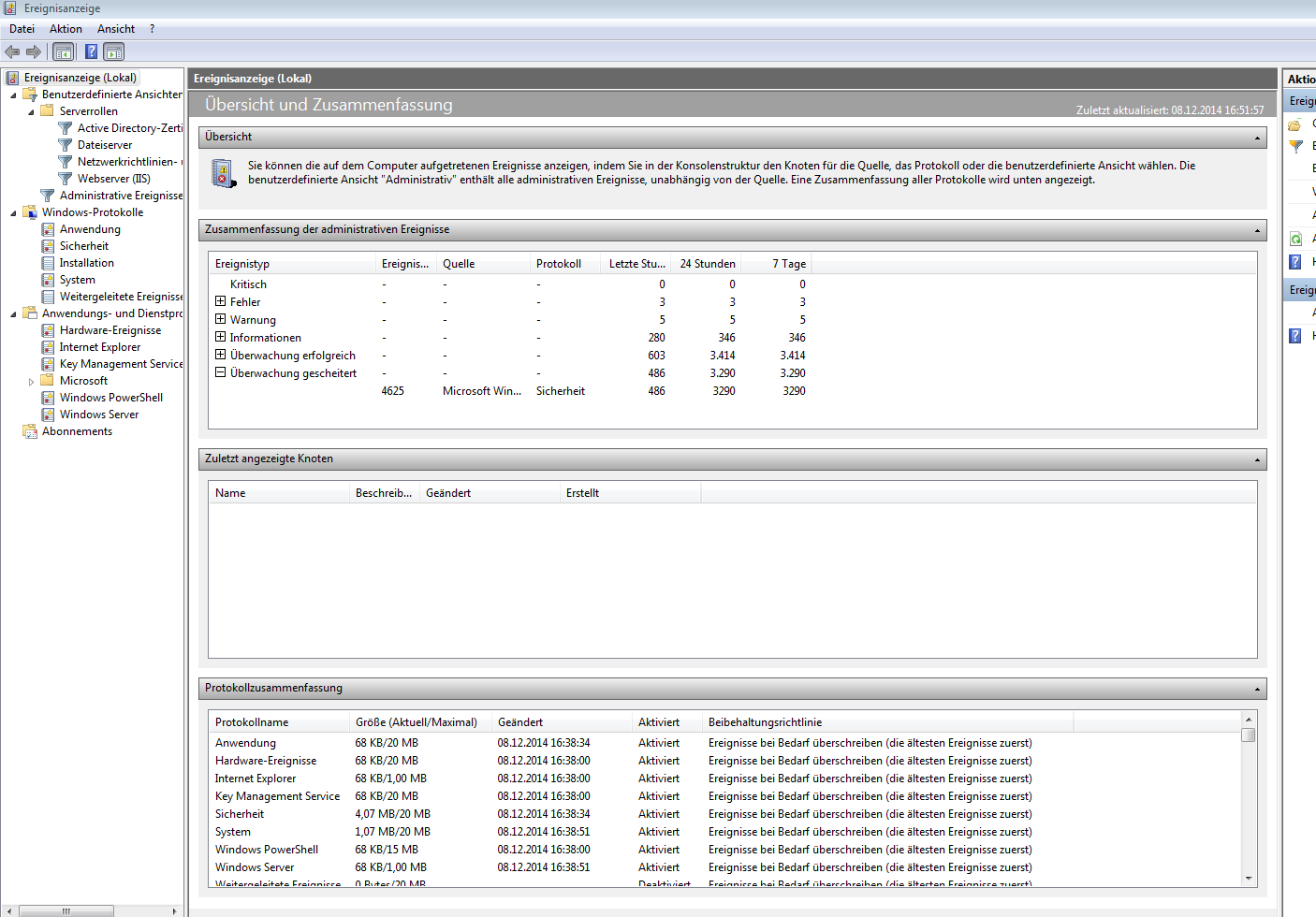Viewport: 1316px width, 917px height.
Task: Sort by Quelle column header
Action: pyautogui.click(x=483, y=264)
